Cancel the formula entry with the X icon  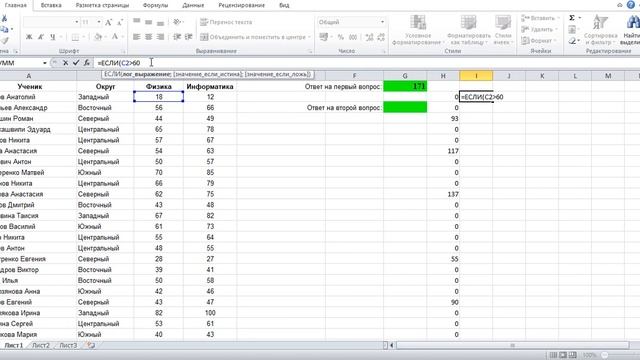click(65, 63)
